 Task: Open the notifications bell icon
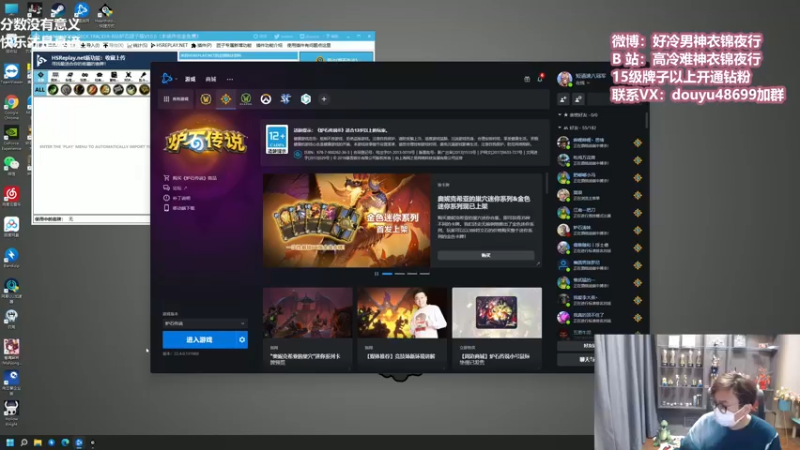coord(540,79)
